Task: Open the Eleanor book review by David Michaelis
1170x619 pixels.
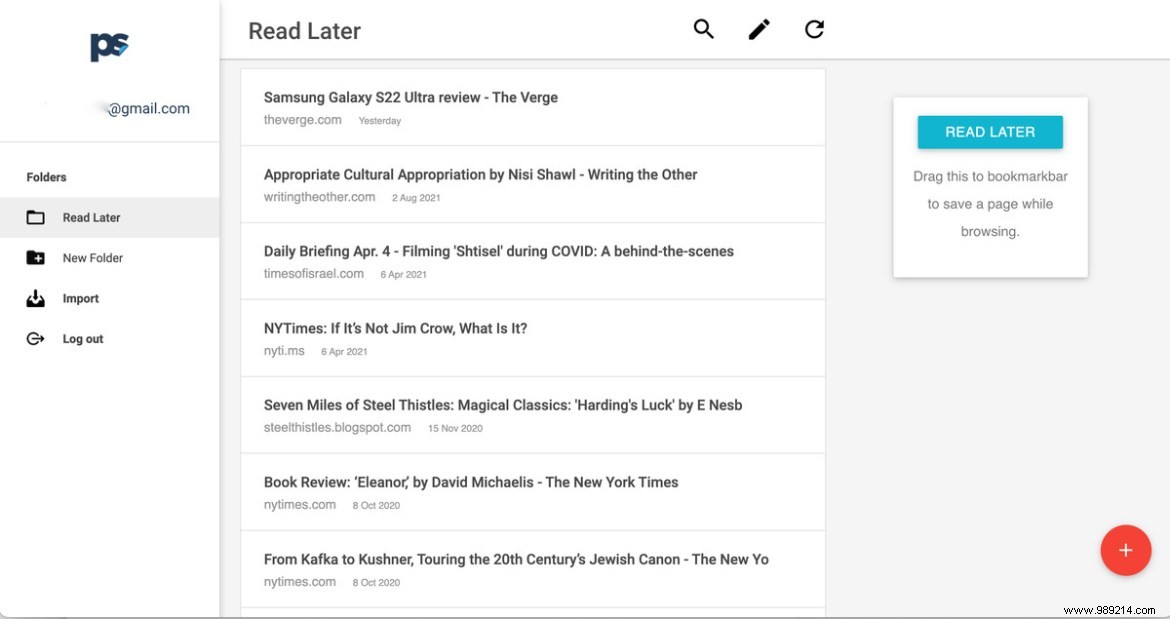Action: [x=469, y=481]
